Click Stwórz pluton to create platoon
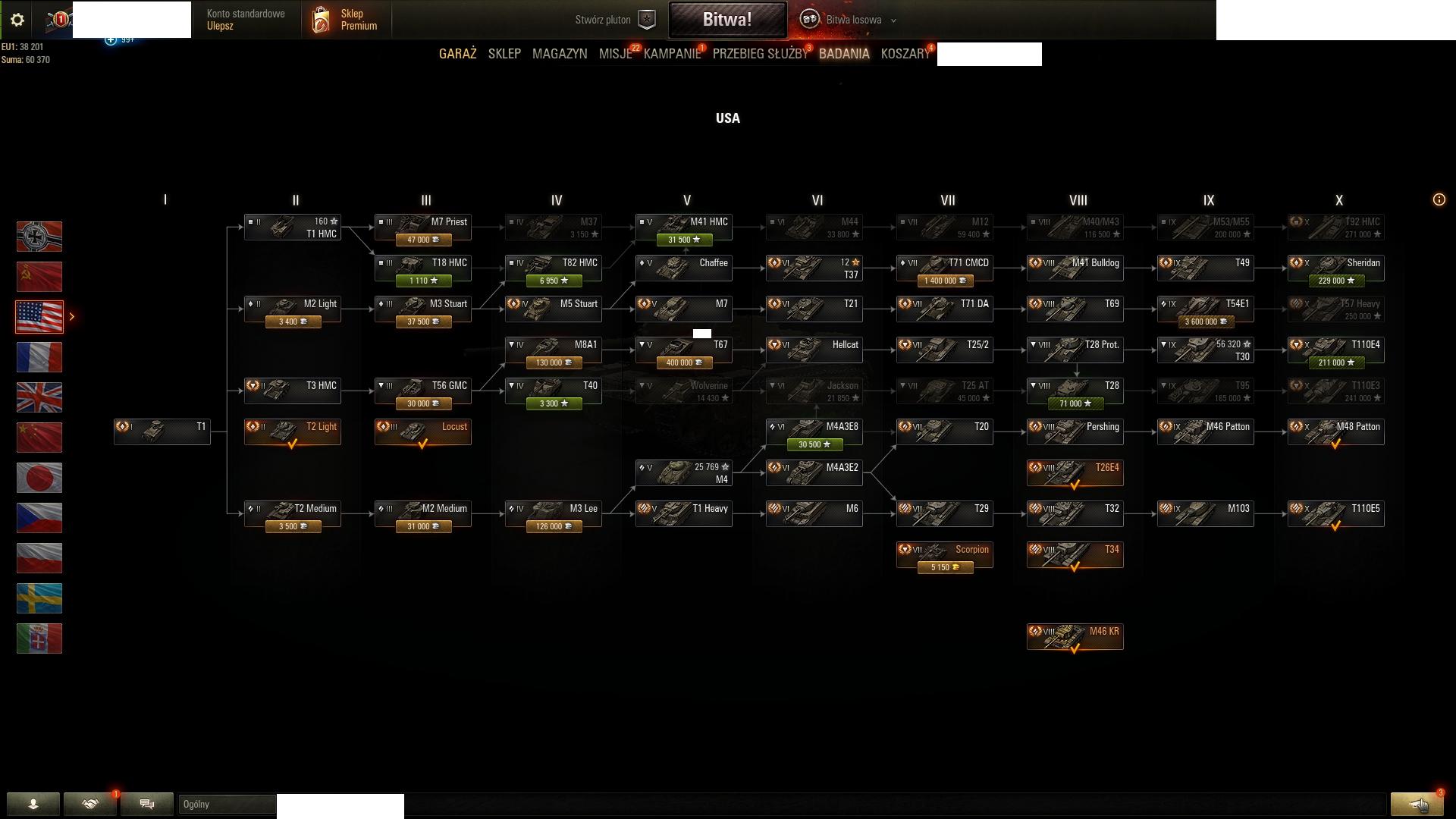Image resolution: width=1456 pixels, height=819 pixels. (x=603, y=20)
